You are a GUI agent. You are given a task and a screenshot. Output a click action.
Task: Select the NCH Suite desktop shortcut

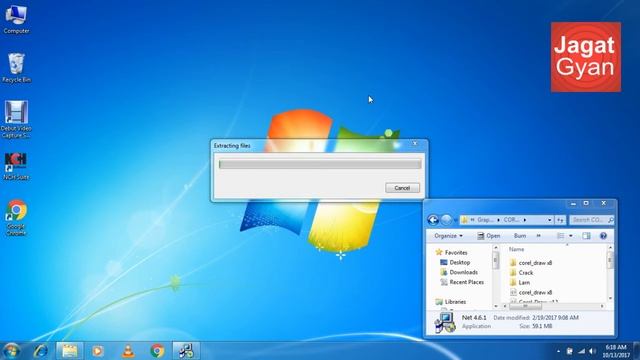pyautogui.click(x=16, y=166)
